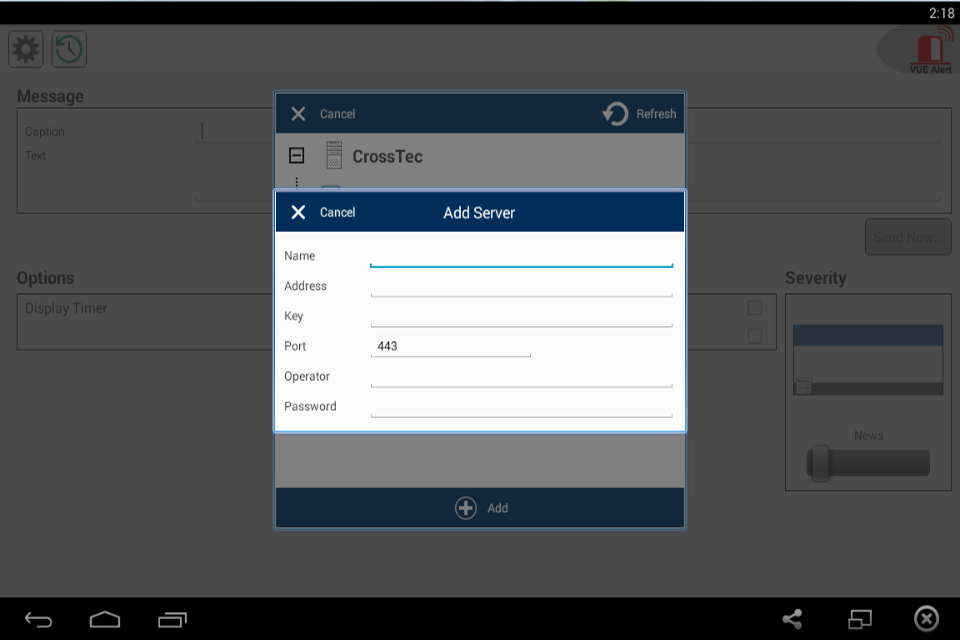960x640 pixels.
Task: Focus the Name input field
Action: click(522, 256)
